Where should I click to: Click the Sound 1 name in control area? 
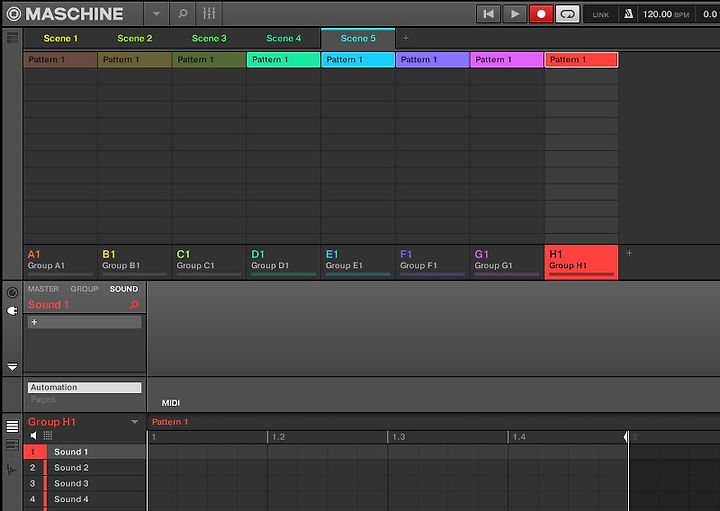tap(48, 304)
